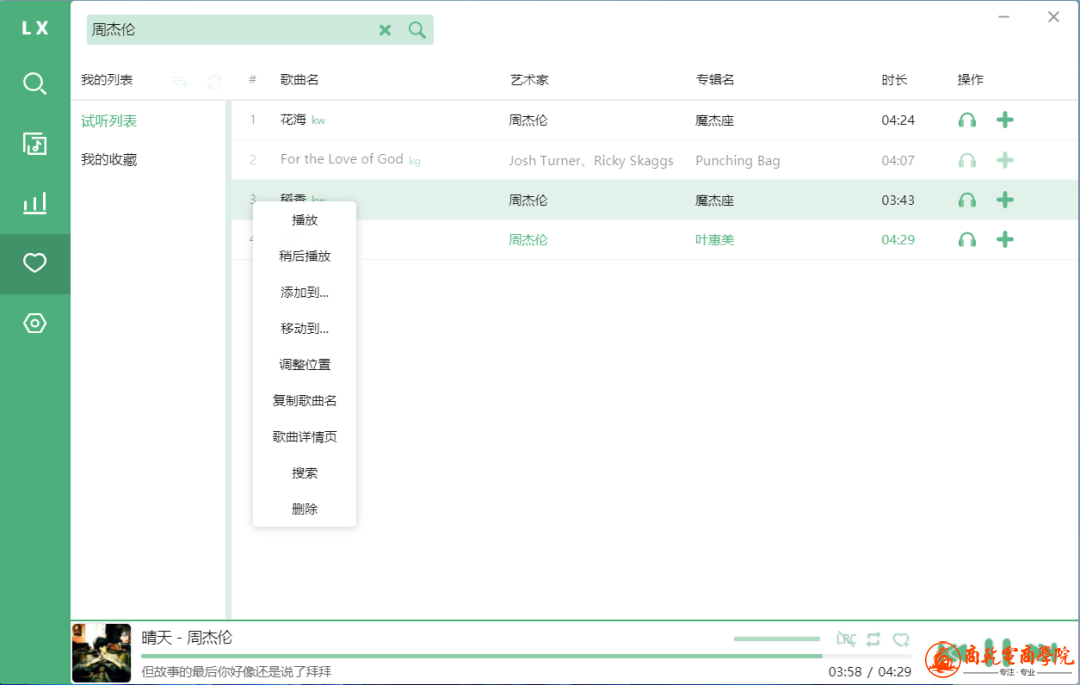Image resolution: width=1080 pixels, height=685 pixels.
Task: Play 花海 using its headphone icon
Action: (x=966, y=120)
